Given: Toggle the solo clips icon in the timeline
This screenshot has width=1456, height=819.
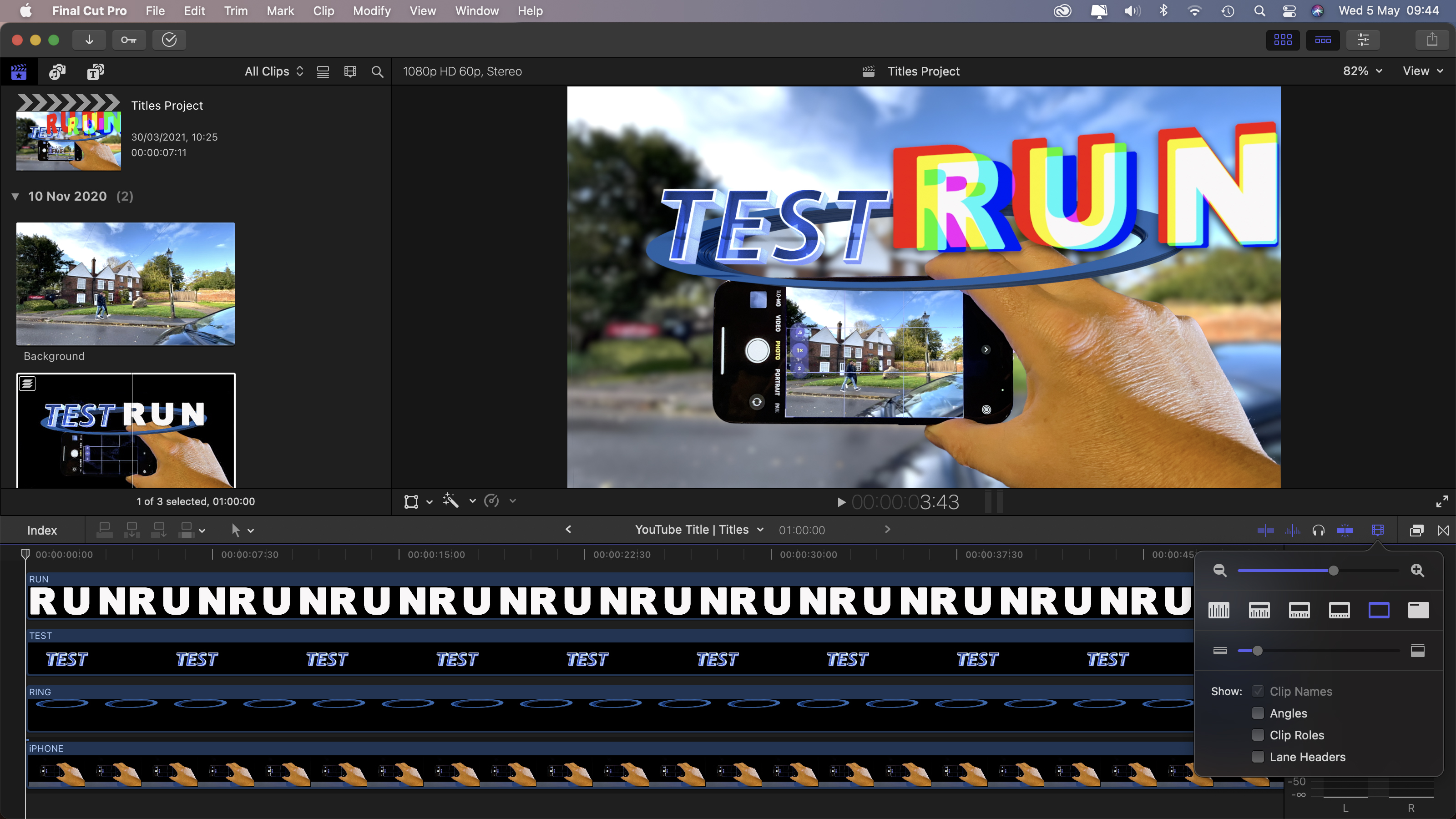Looking at the screenshot, I should click(x=1345, y=530).
